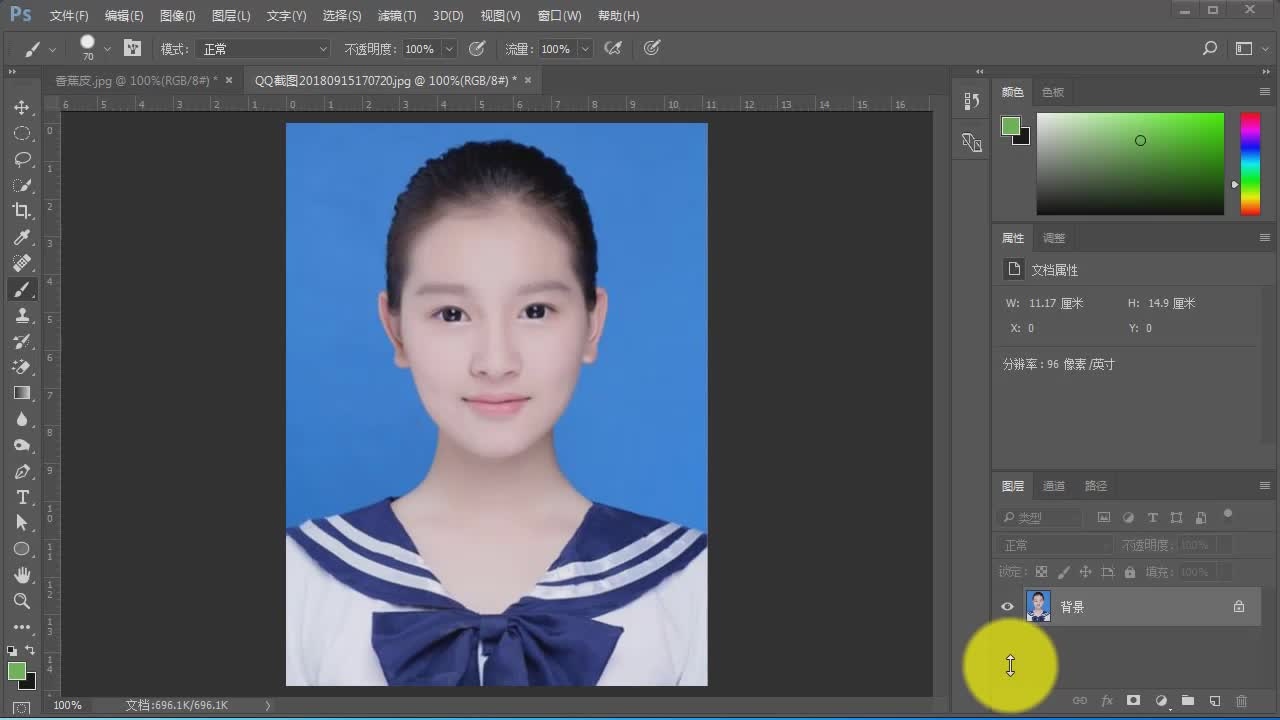Image resolution: width=1280 pixels, height=720 pixels.
Task: Toggle lock position in Layers panel
Action: 1085,572
